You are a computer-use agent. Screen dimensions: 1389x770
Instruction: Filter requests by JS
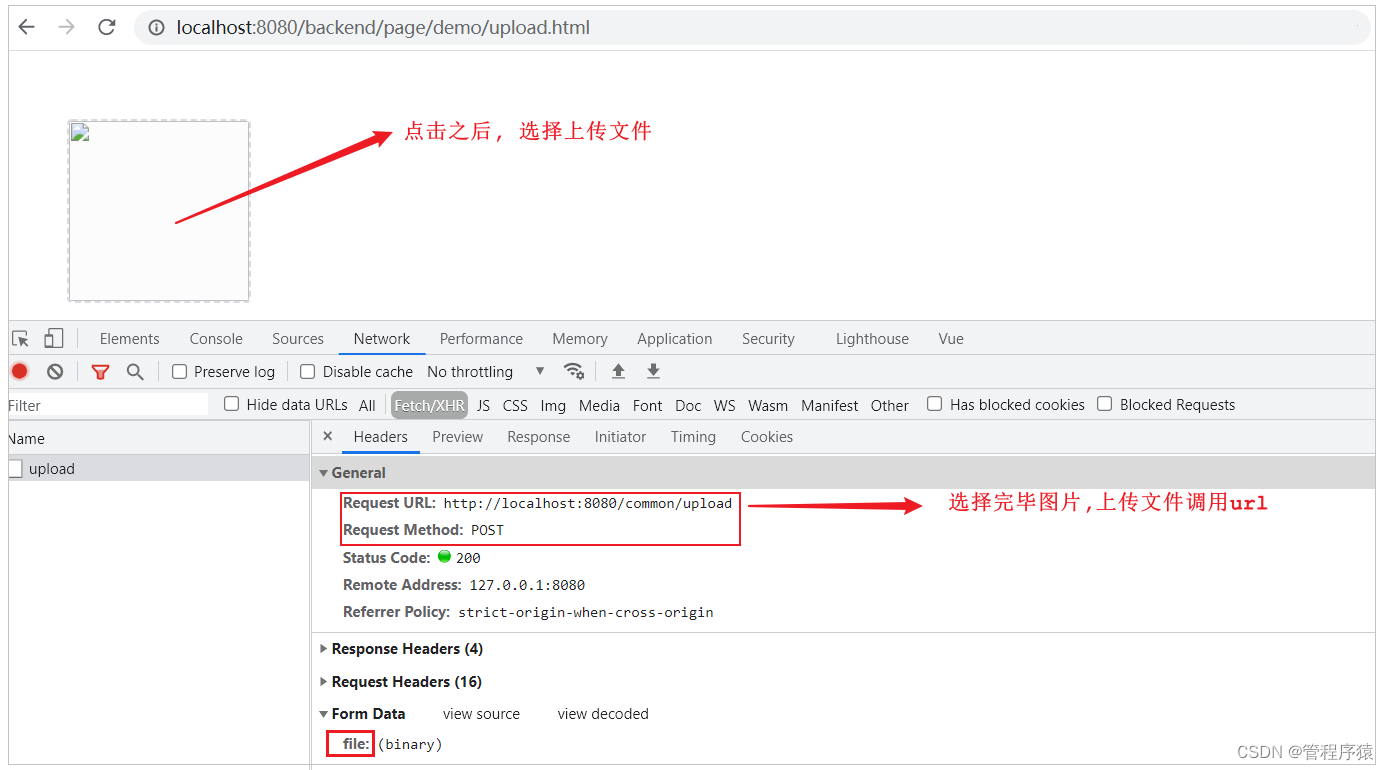tap(484, 405)
